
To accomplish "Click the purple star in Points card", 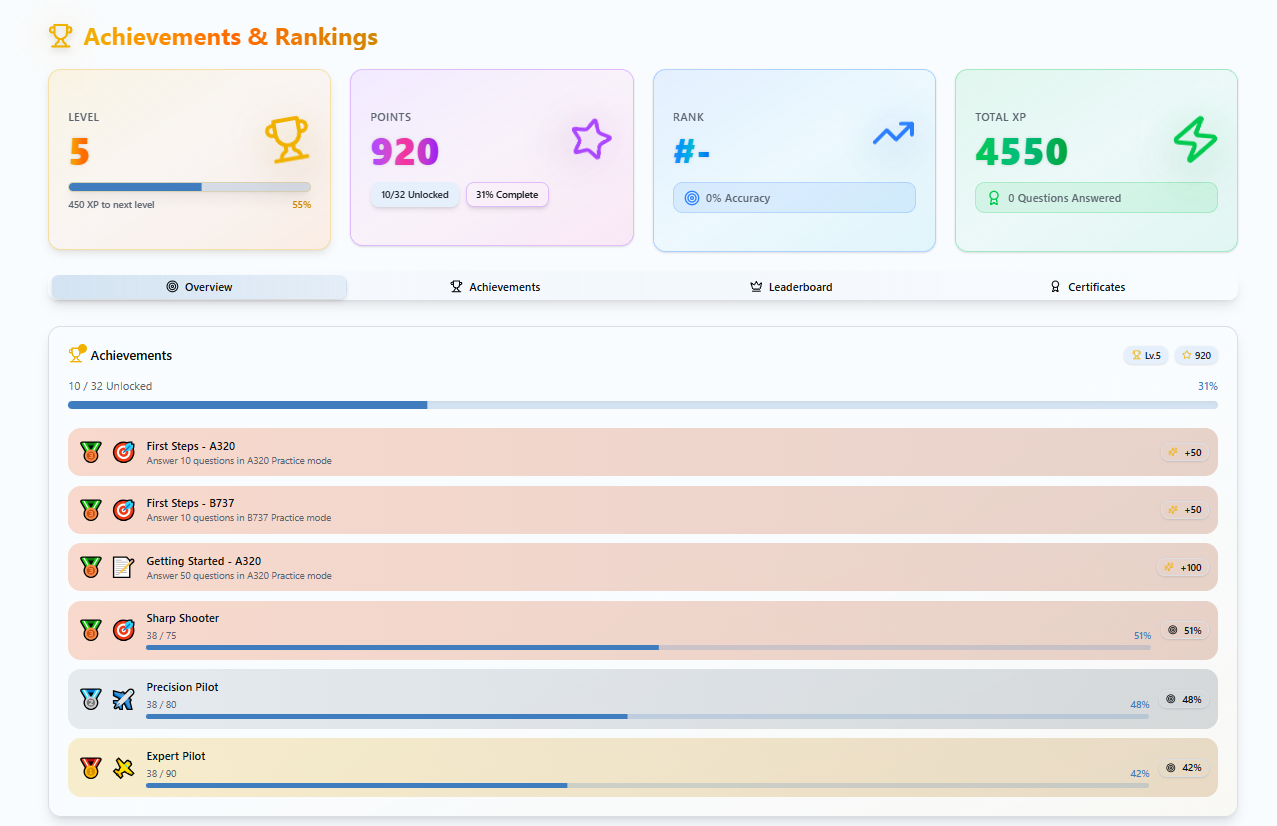I will pyautogui.click(x=591, y=139).
